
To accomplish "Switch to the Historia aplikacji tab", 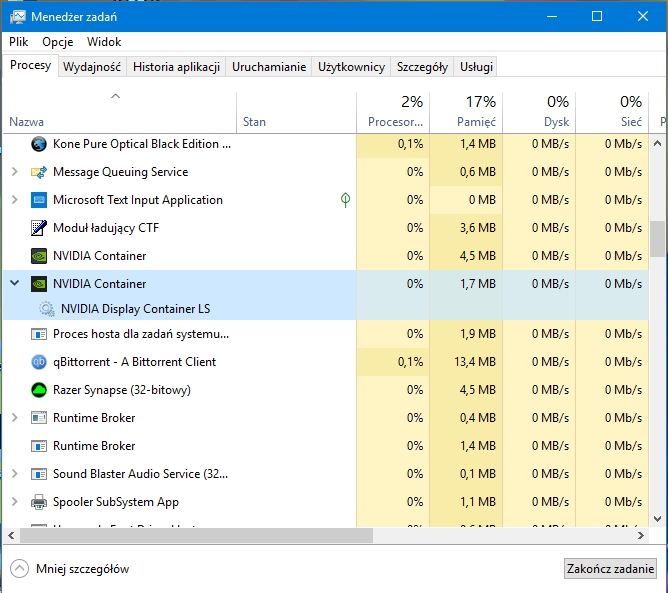I will tap(176, 67).
